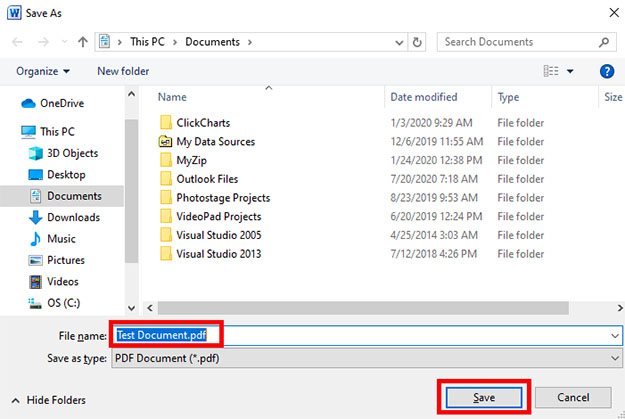The height and width of the screenshot is (419, 625).
Task: Select the Visual Studio 2013 folder
Action: pos(219,254)
